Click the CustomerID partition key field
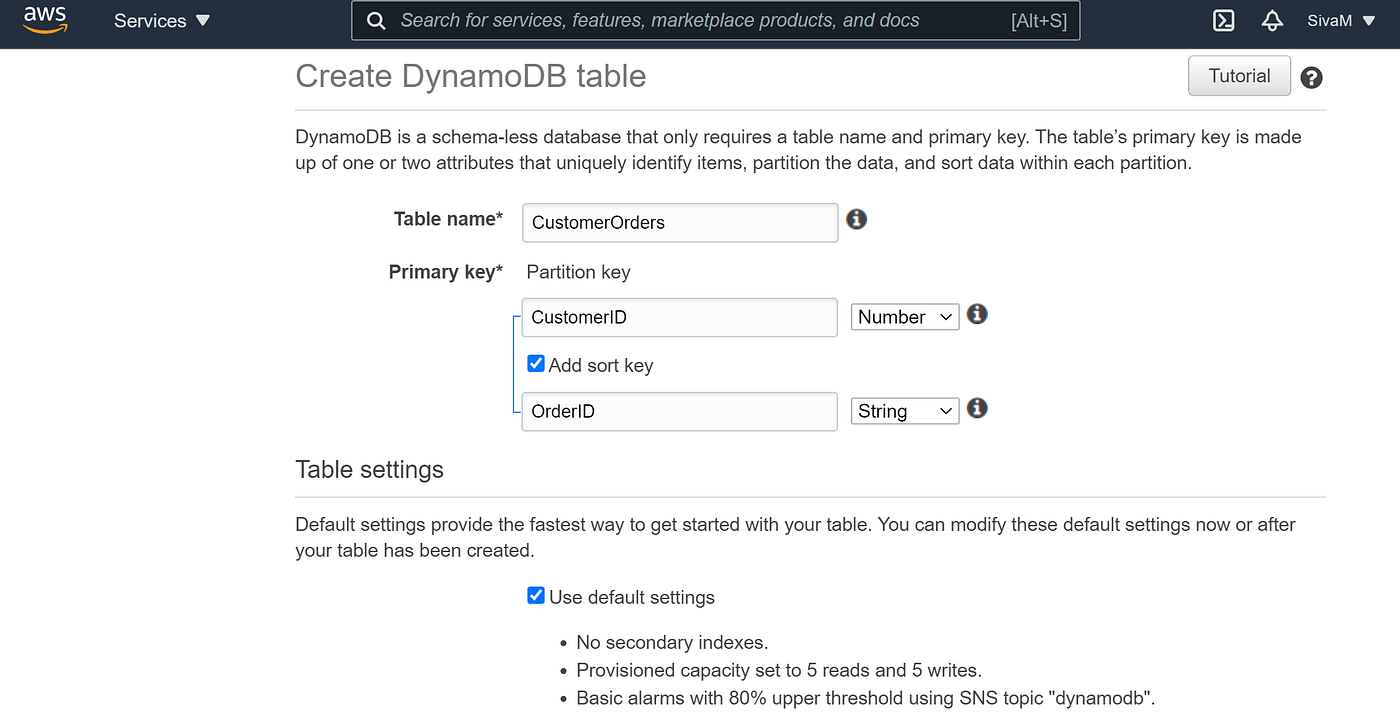 680,317
